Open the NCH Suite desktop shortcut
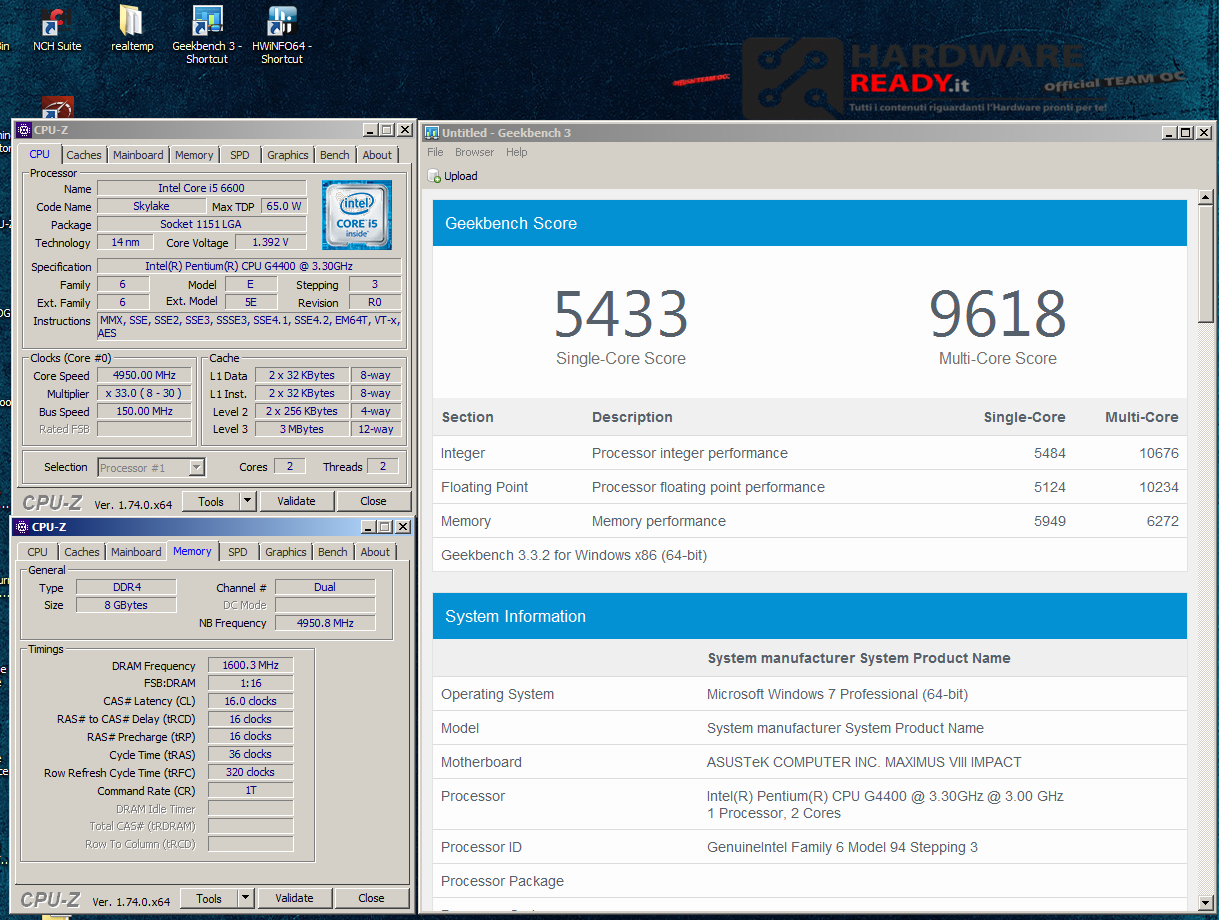 pos(57,28)
